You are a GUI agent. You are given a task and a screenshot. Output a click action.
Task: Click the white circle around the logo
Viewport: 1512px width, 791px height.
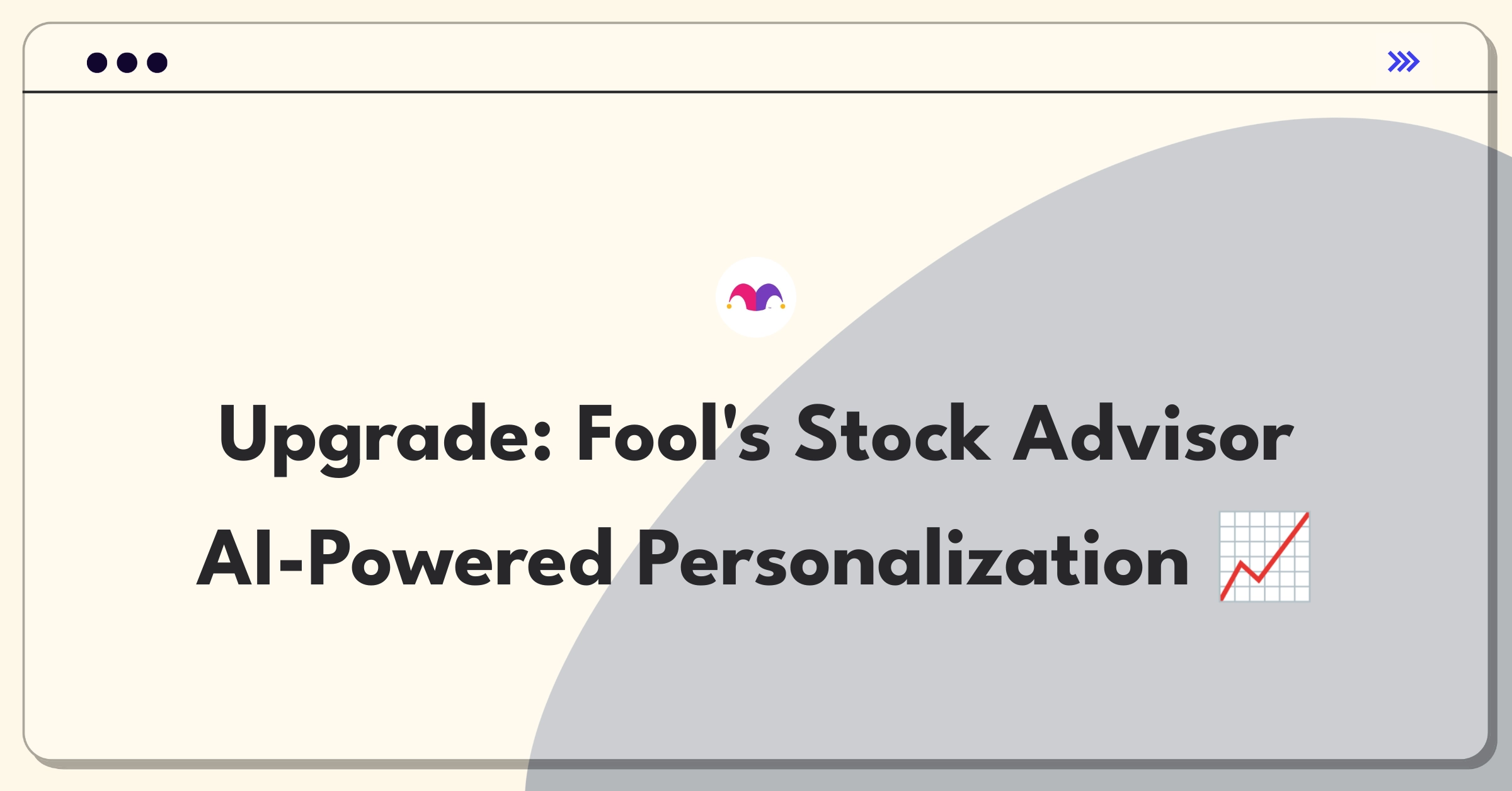[756, 297]
